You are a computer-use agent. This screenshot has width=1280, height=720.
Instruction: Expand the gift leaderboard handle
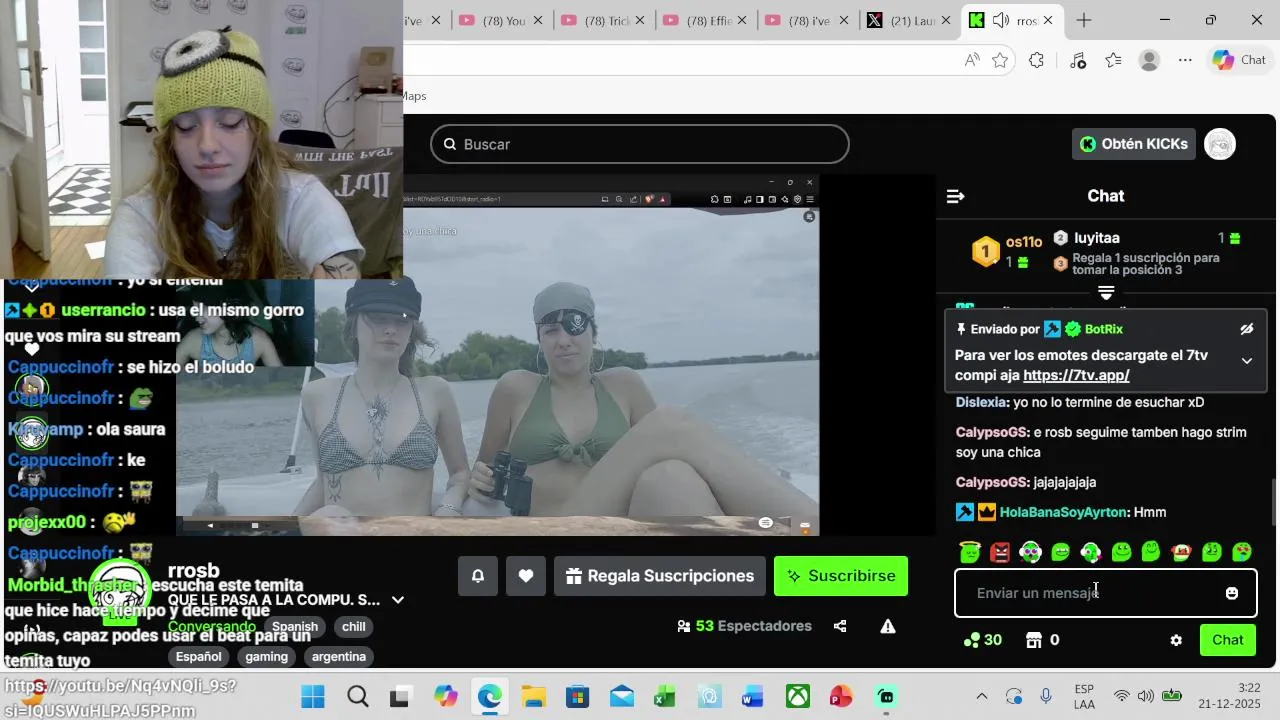pyautogui.click(x=1106, y=293)
